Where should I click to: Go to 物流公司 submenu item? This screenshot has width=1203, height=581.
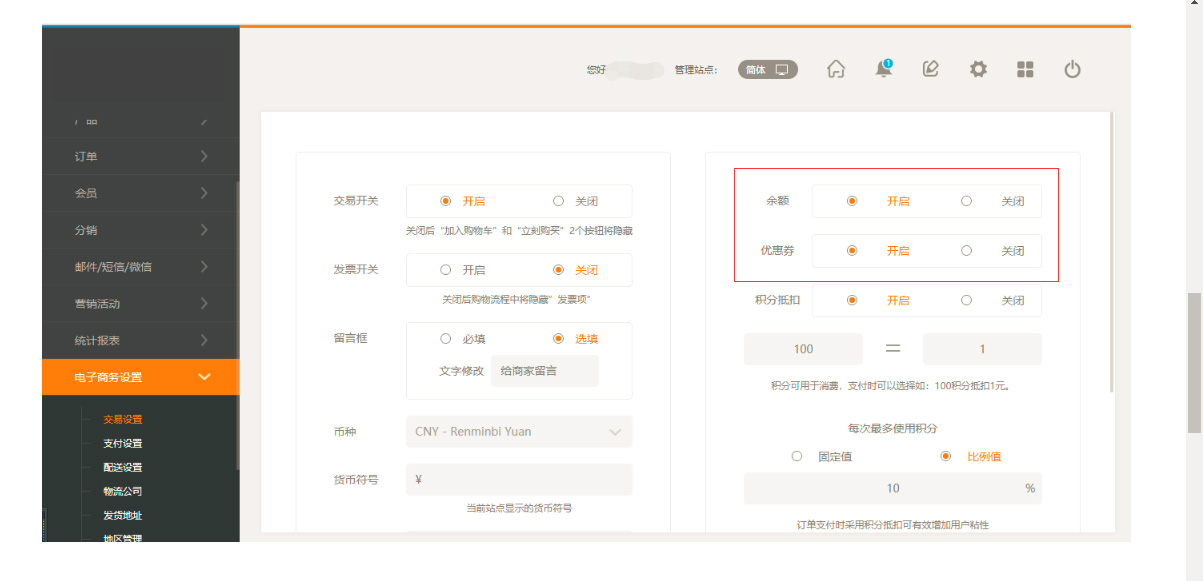[x=123, y=491]
